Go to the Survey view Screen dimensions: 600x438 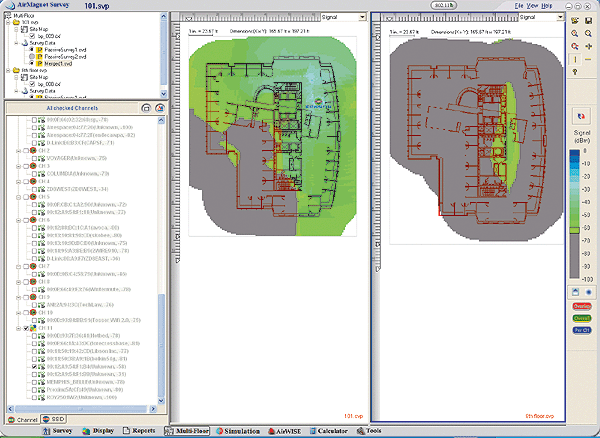[x=57, y=431]
